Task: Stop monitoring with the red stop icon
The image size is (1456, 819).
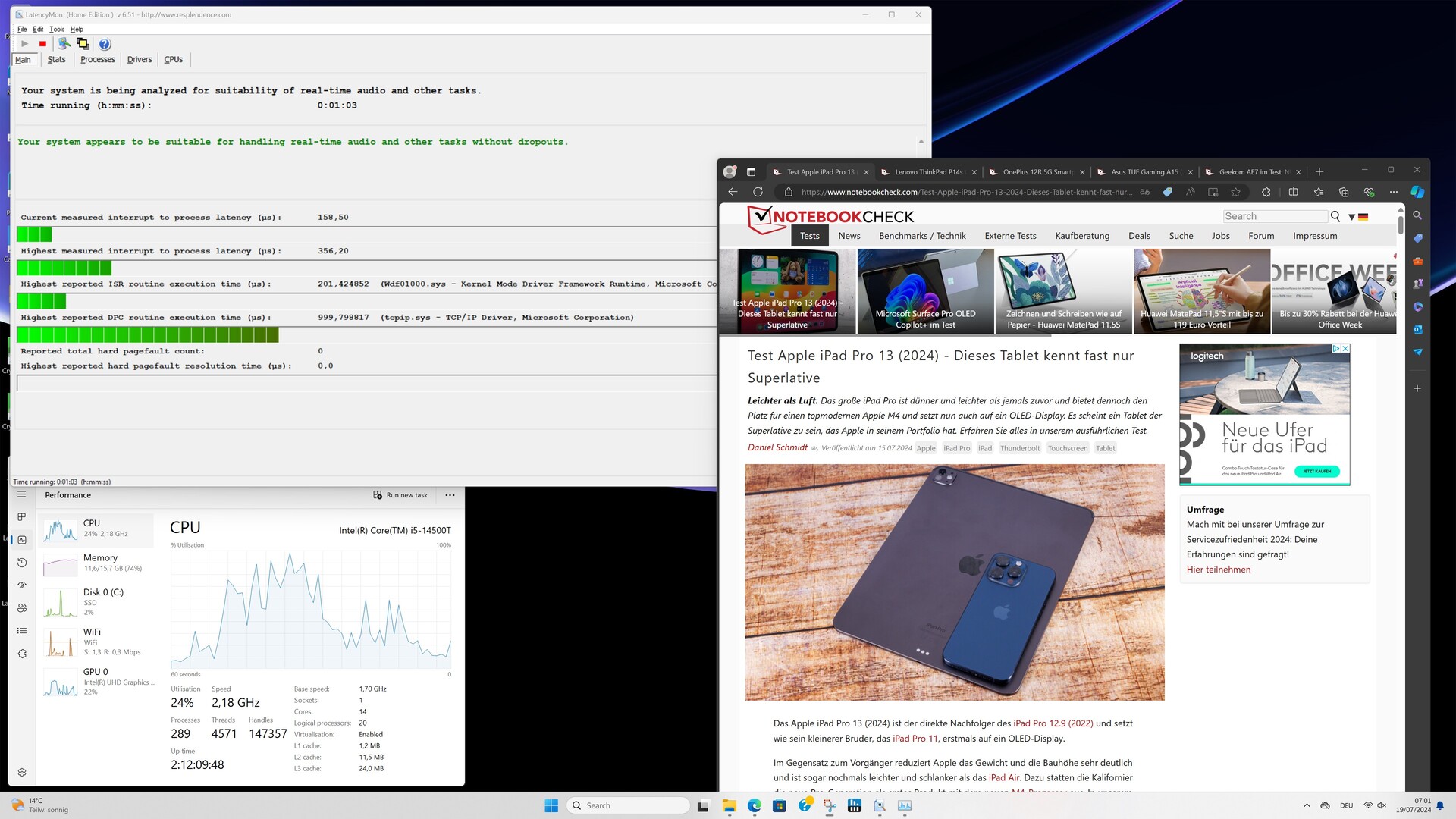Action: (42, 44)
